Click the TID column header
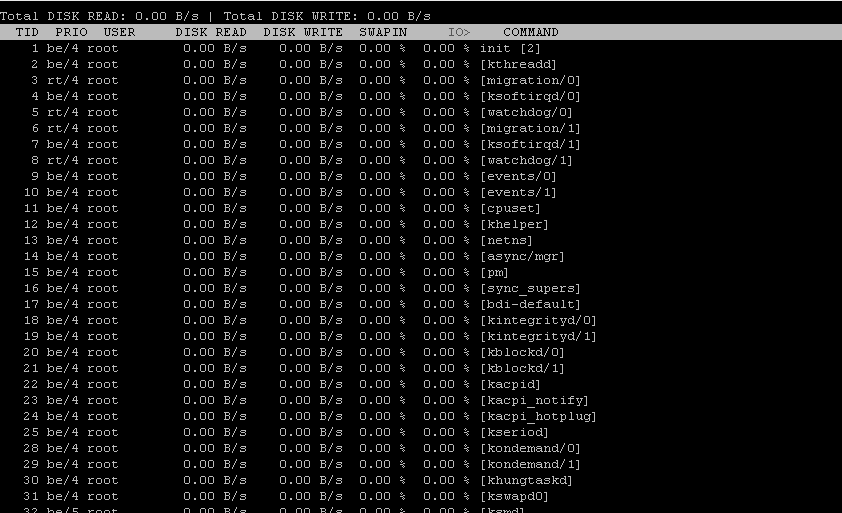This screenshot has height=513, width=842. tap(27, 32)
